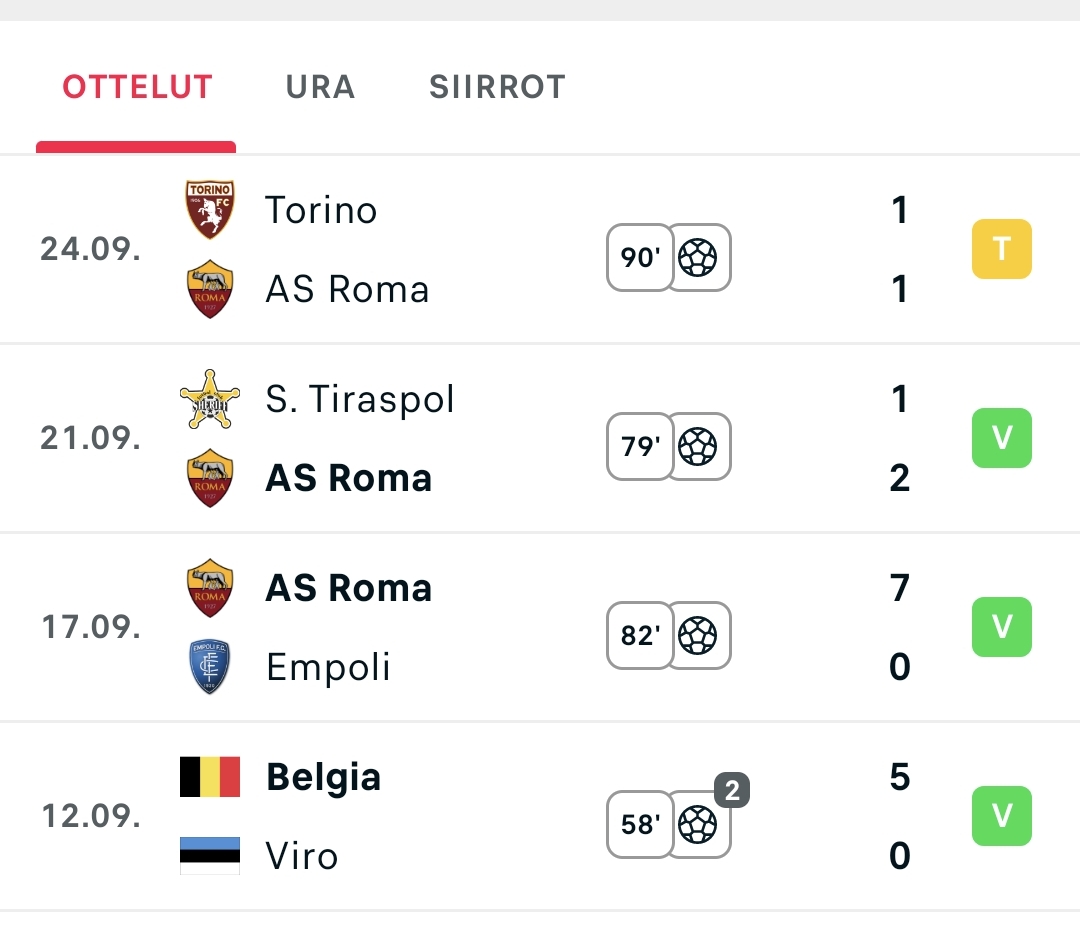Screen dimensions: 1080x932
Task: Open the 12.09. Belgia vs Viro match row
Action: (540, 816)
